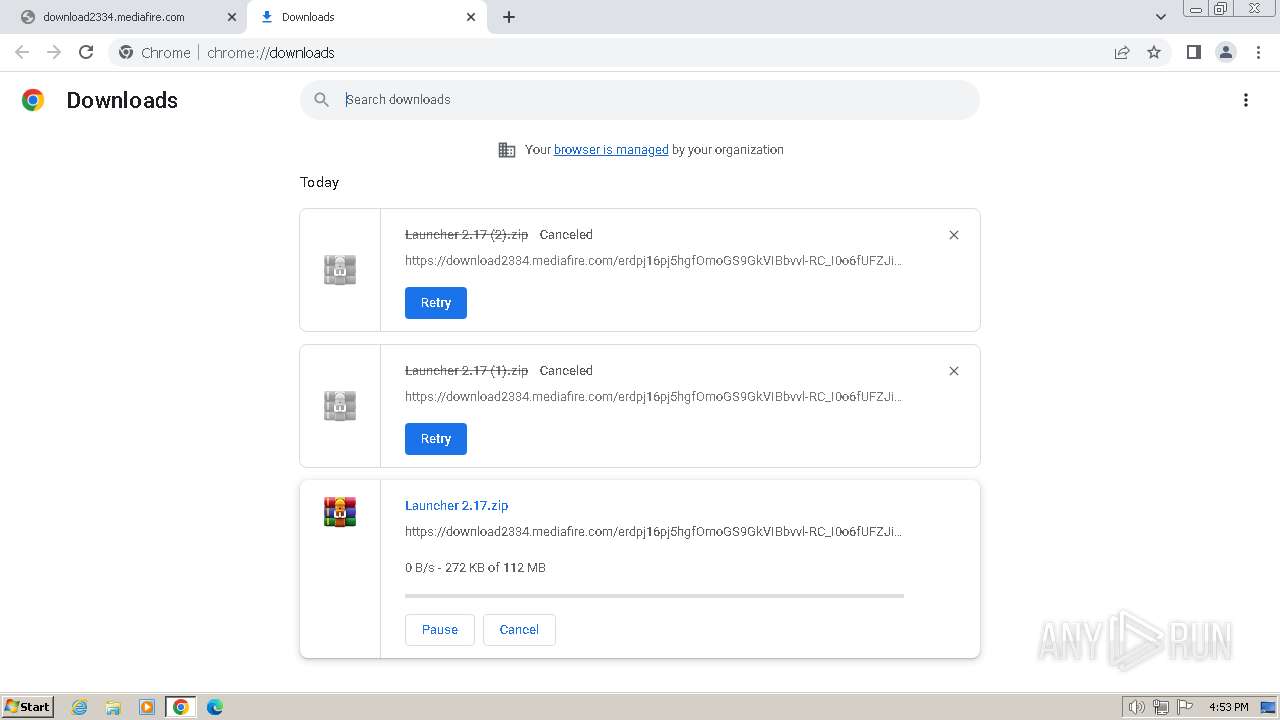
Task: Click the Action Center flag in system tray
Action: coord(1185,707)
